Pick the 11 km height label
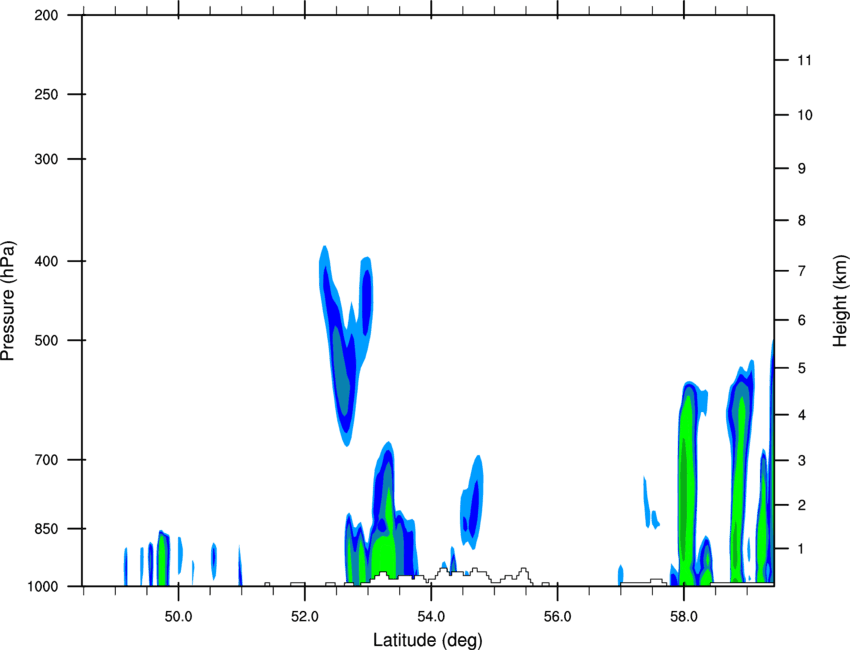850x650 pixels. [x=804, y=60]
